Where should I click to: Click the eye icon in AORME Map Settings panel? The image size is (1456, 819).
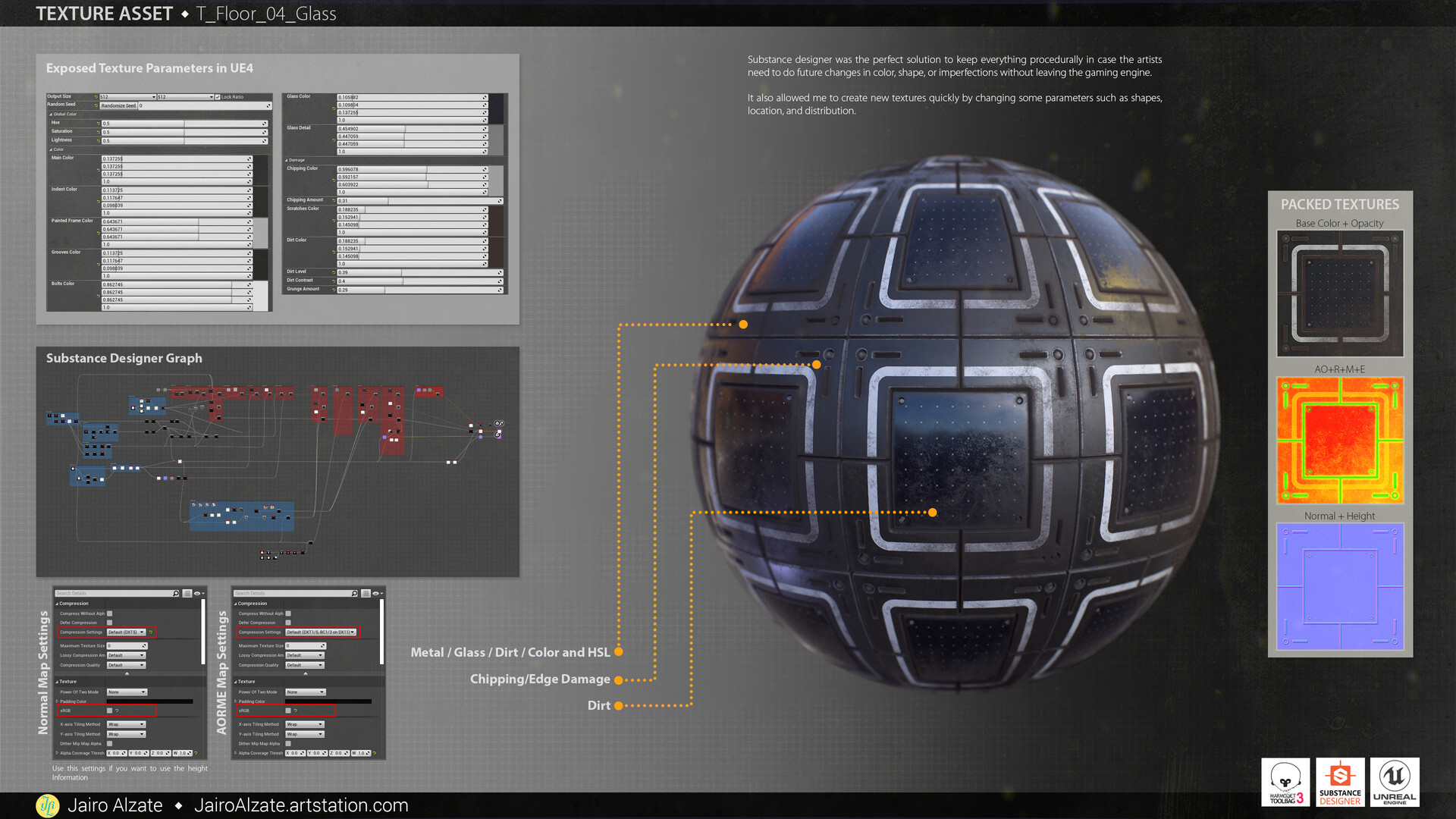375,593
